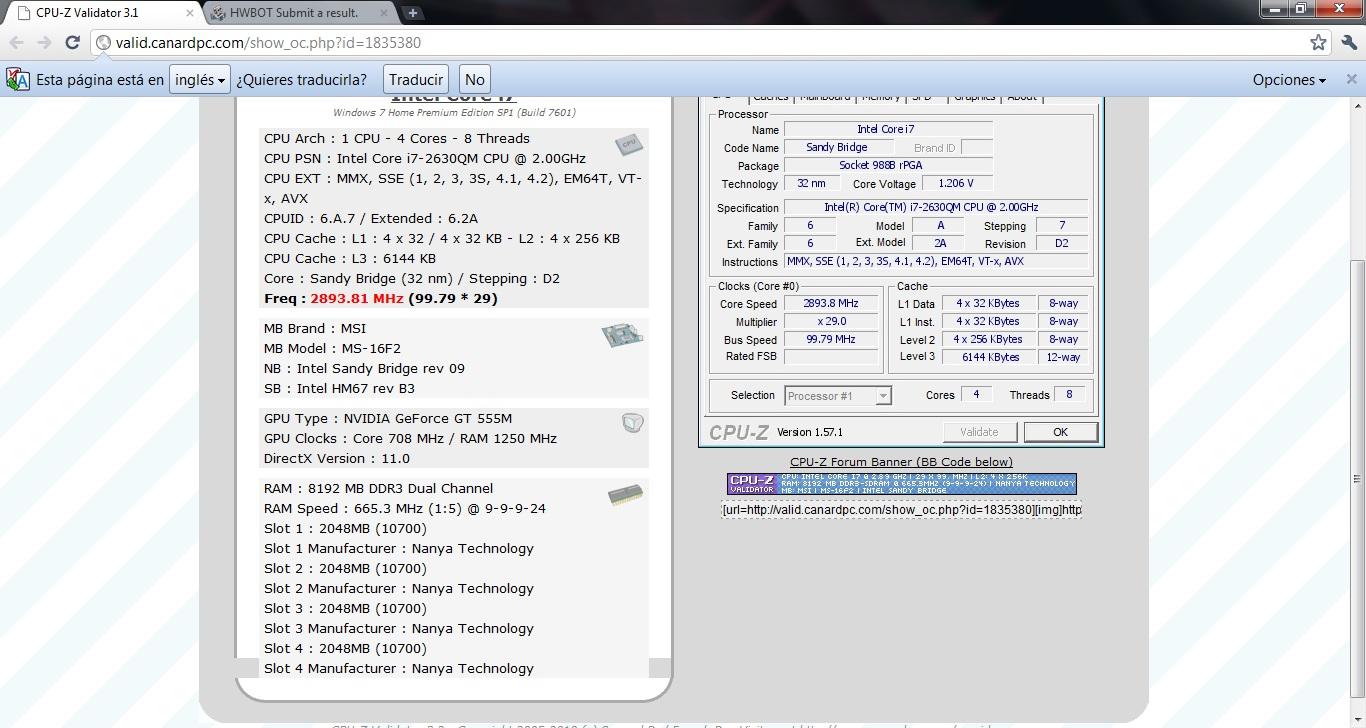Click the globe icon in the address bar

103,42
